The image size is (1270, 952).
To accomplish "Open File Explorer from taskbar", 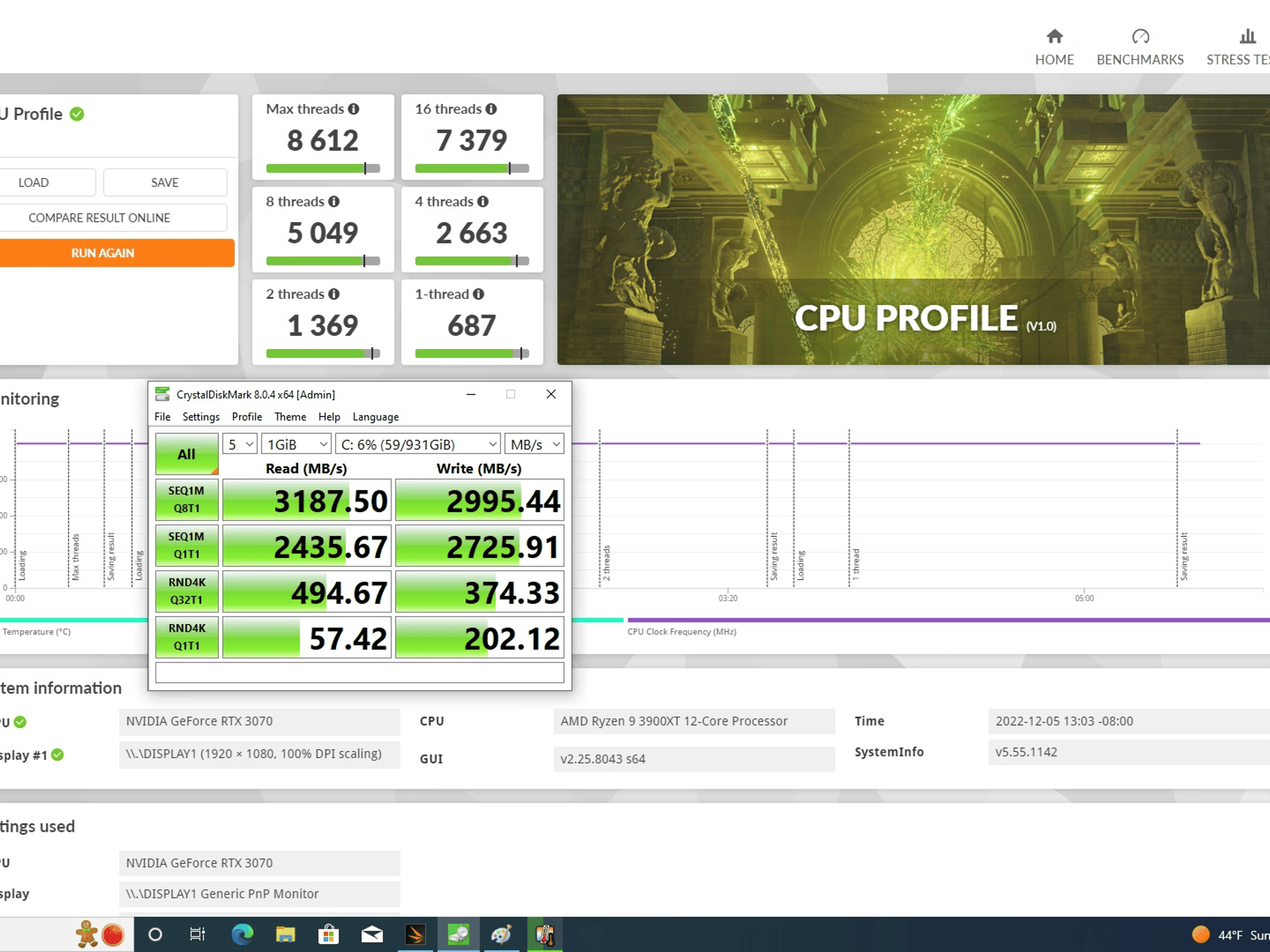I will (285, 935).
